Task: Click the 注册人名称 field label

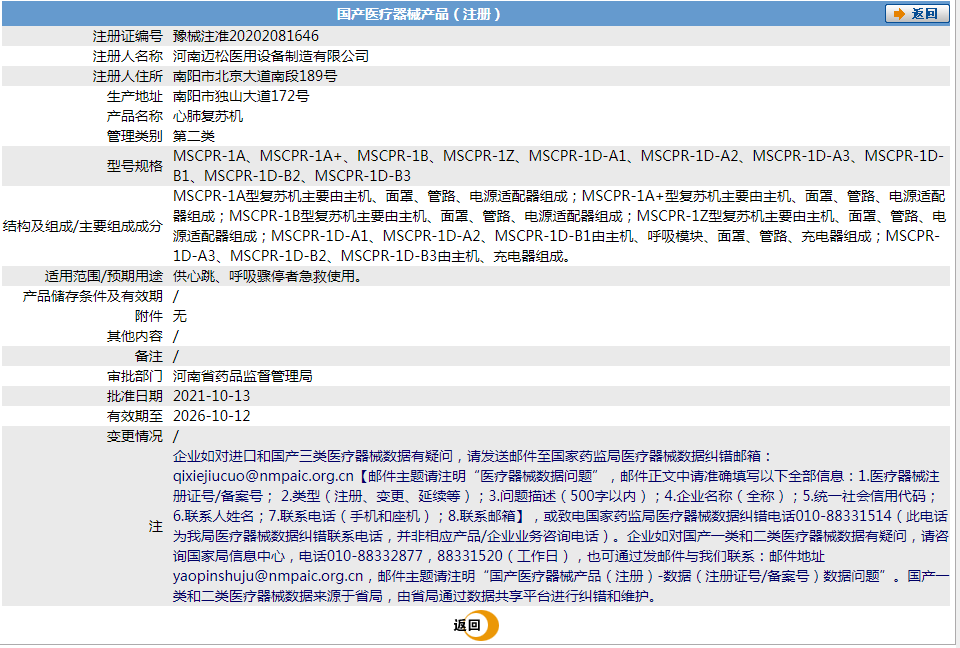Action: (127, 56)
